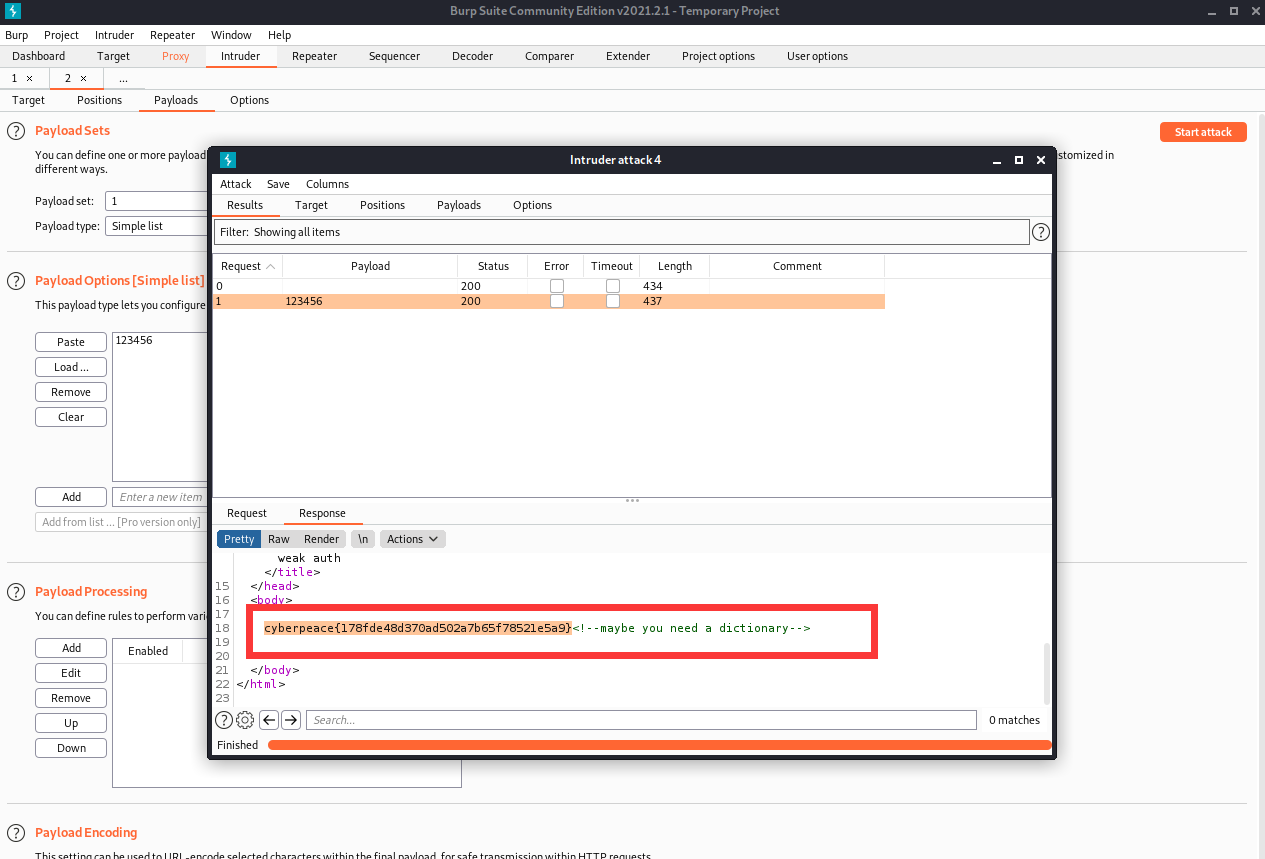Click the help icon beside Payload Encoding

16,833
